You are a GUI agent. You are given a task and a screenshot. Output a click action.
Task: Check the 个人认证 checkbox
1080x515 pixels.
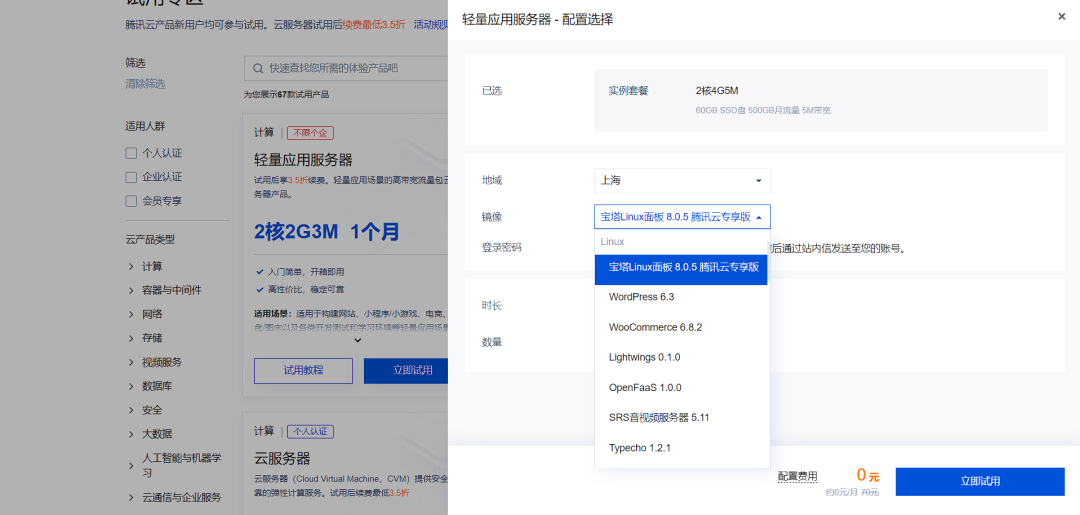click(131, 153)
